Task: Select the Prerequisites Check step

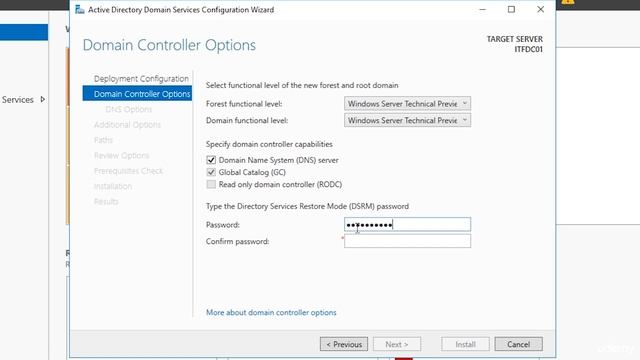Action: click(128, 171)
